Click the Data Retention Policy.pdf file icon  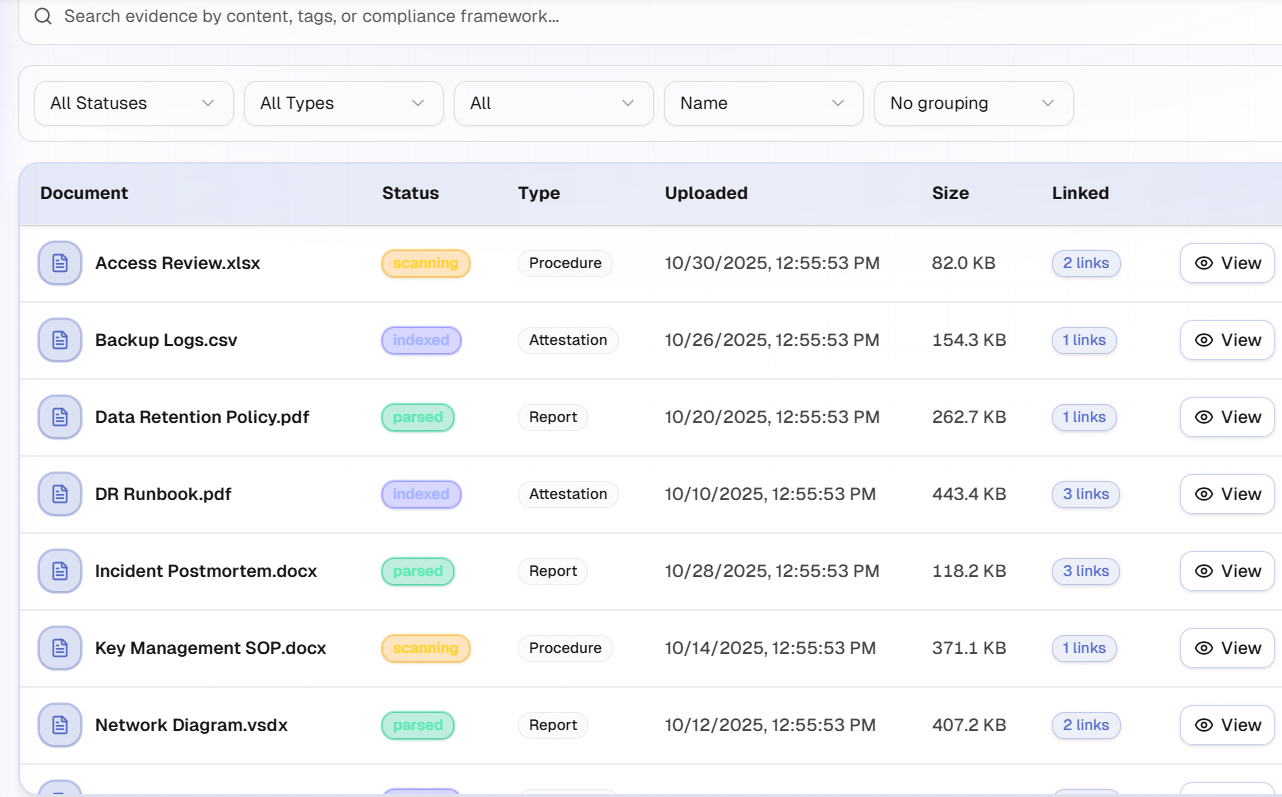(x=59, y=417)
